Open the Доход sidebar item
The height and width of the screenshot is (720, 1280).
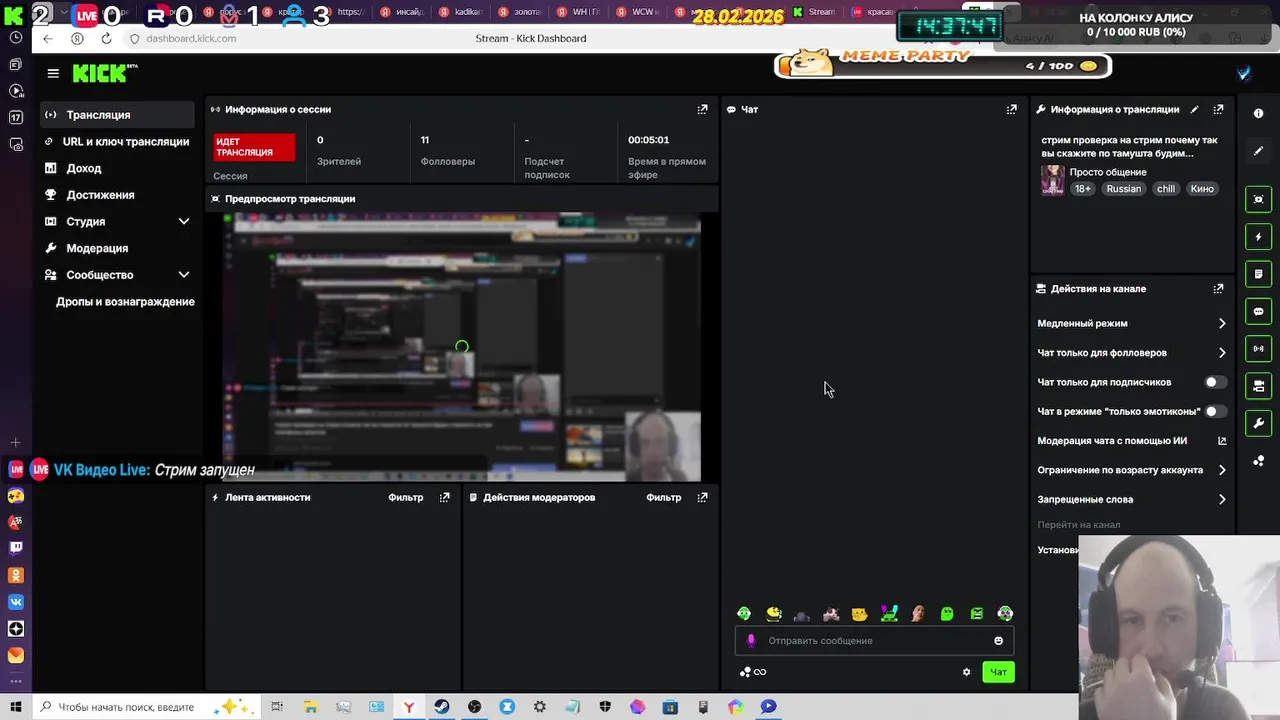pyautogui.click(x=118, y=168)
